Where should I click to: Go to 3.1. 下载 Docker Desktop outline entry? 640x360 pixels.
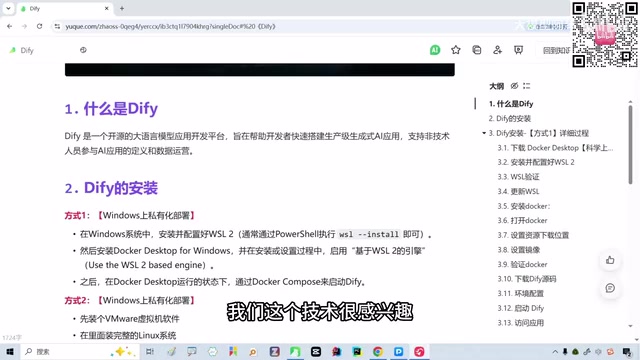pos(555,148)
